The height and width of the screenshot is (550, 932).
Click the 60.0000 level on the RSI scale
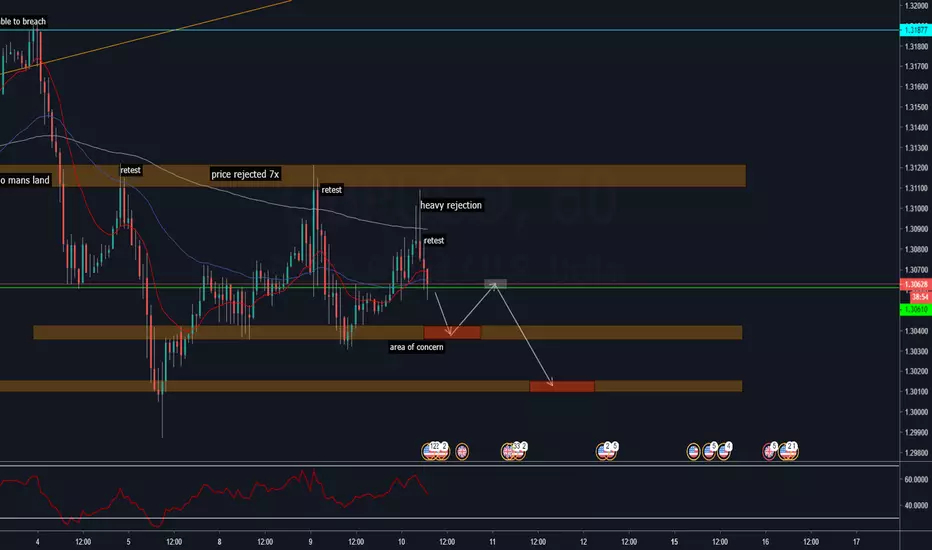[x=915, y=479]
